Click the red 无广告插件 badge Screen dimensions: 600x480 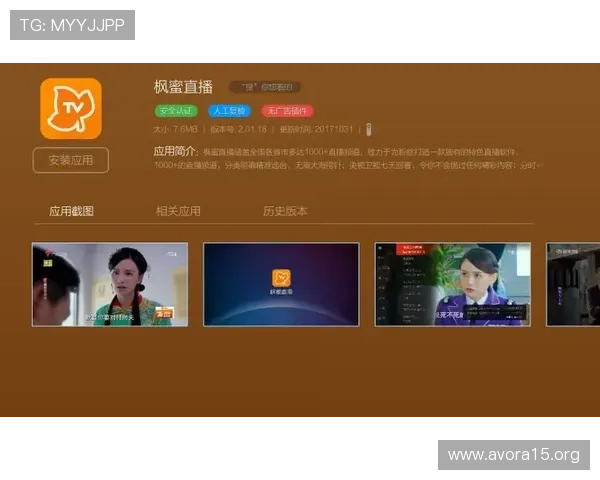(x=287, y=111)
